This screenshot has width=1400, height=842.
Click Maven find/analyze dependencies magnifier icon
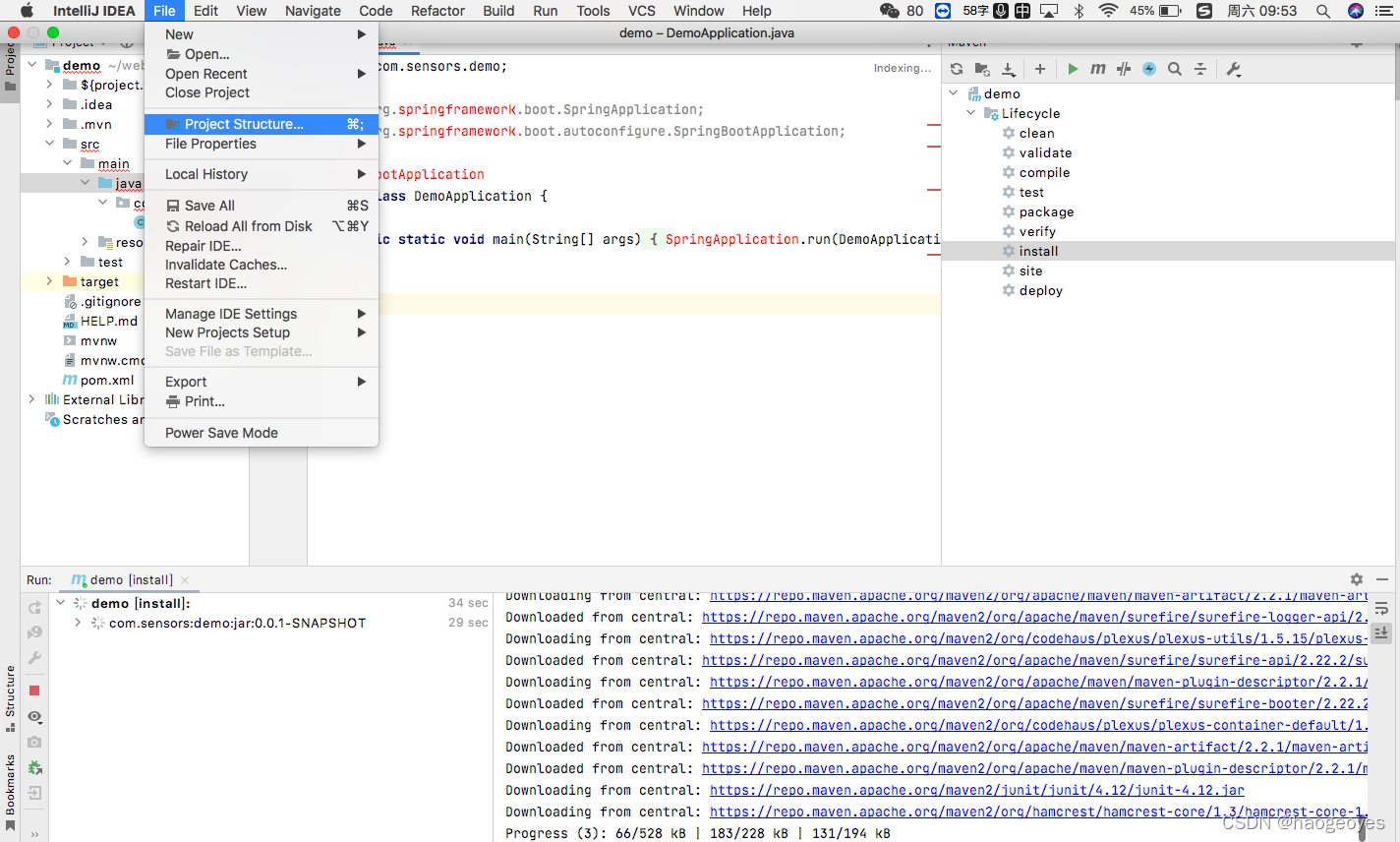pyautogui.click(x=1175, y=69)
